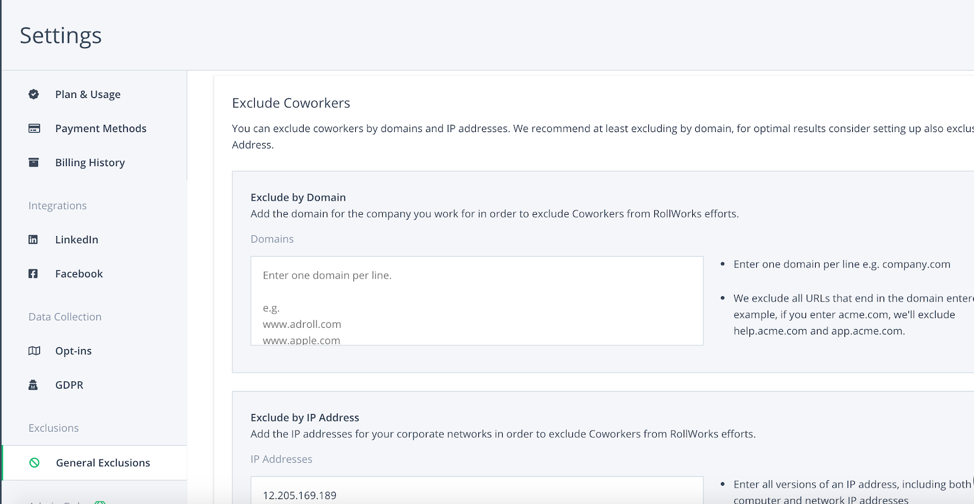Click the Settings page title
Image resolution: width=974 pixels, height=504 pixels.
click(61, 35)
